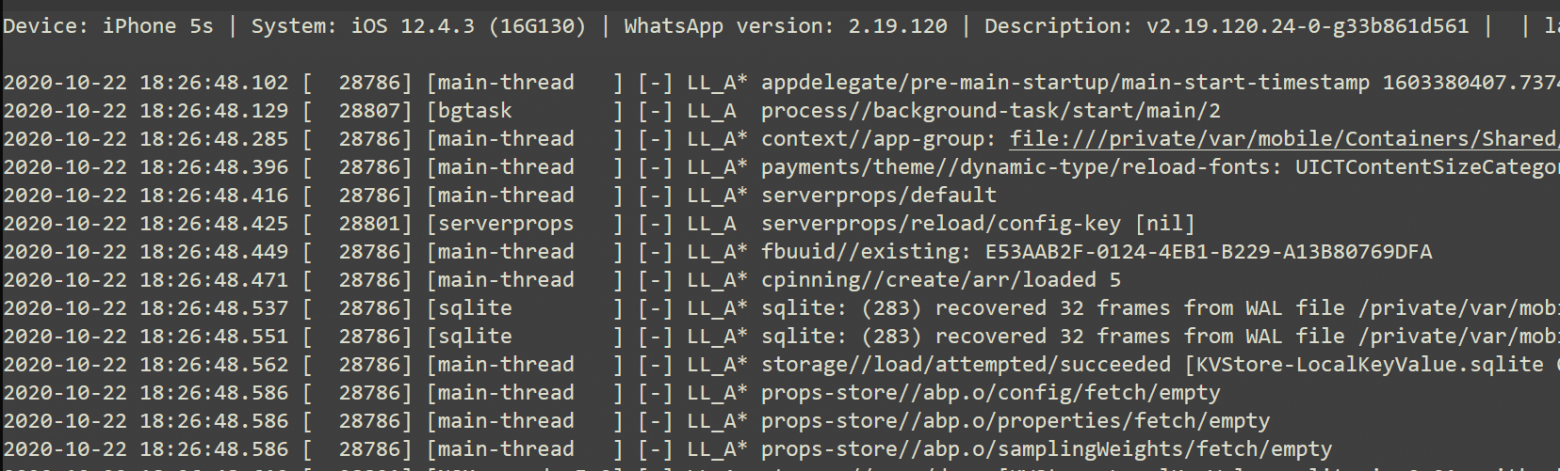Click the 'Device: iPhone 5s' header text
Image resolution: width=1560 pixels, height=471 pixels.
click(x=106, y=25)
